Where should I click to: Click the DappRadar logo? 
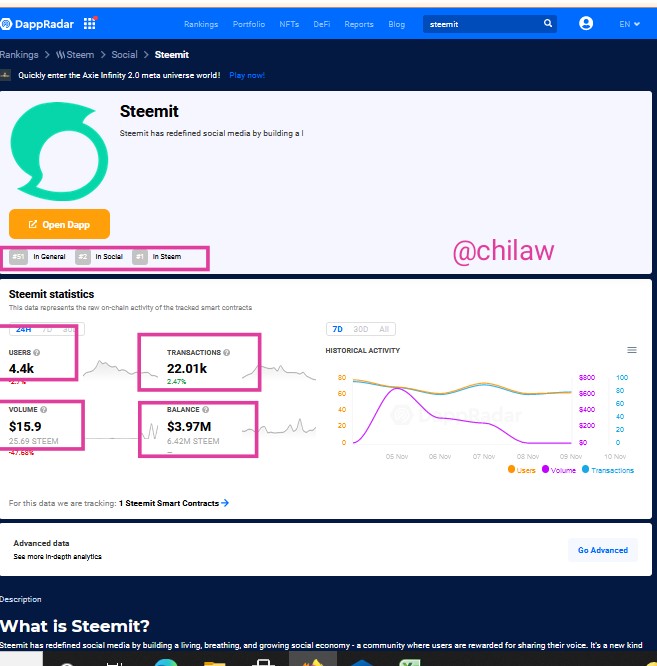point(37,24)
